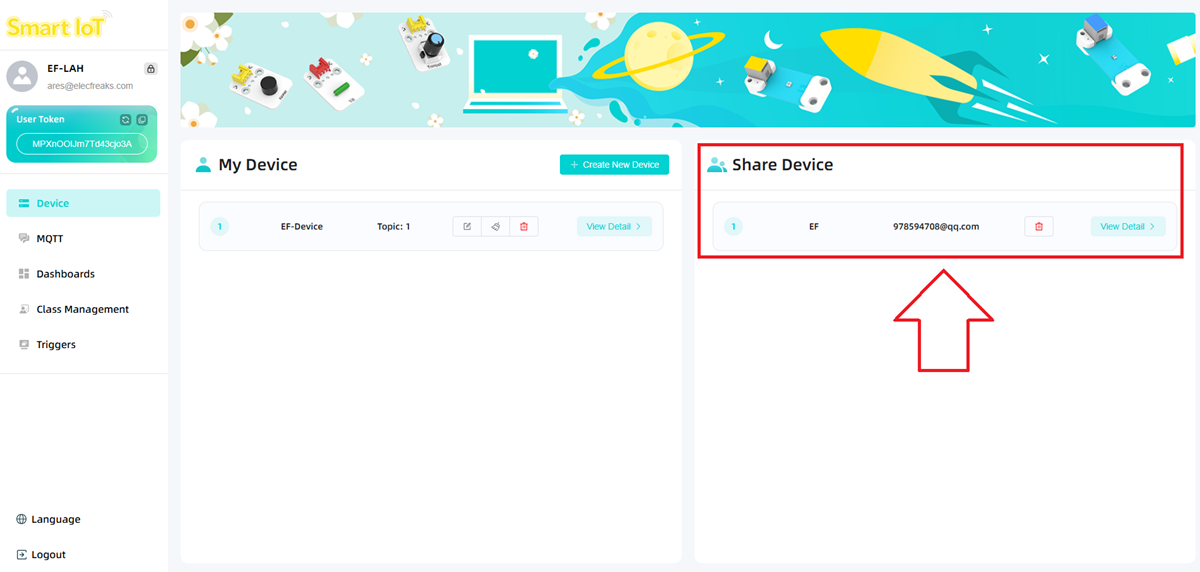Click the user token value field
Screen dimensions: 1200x572
(x=82, y=144)
